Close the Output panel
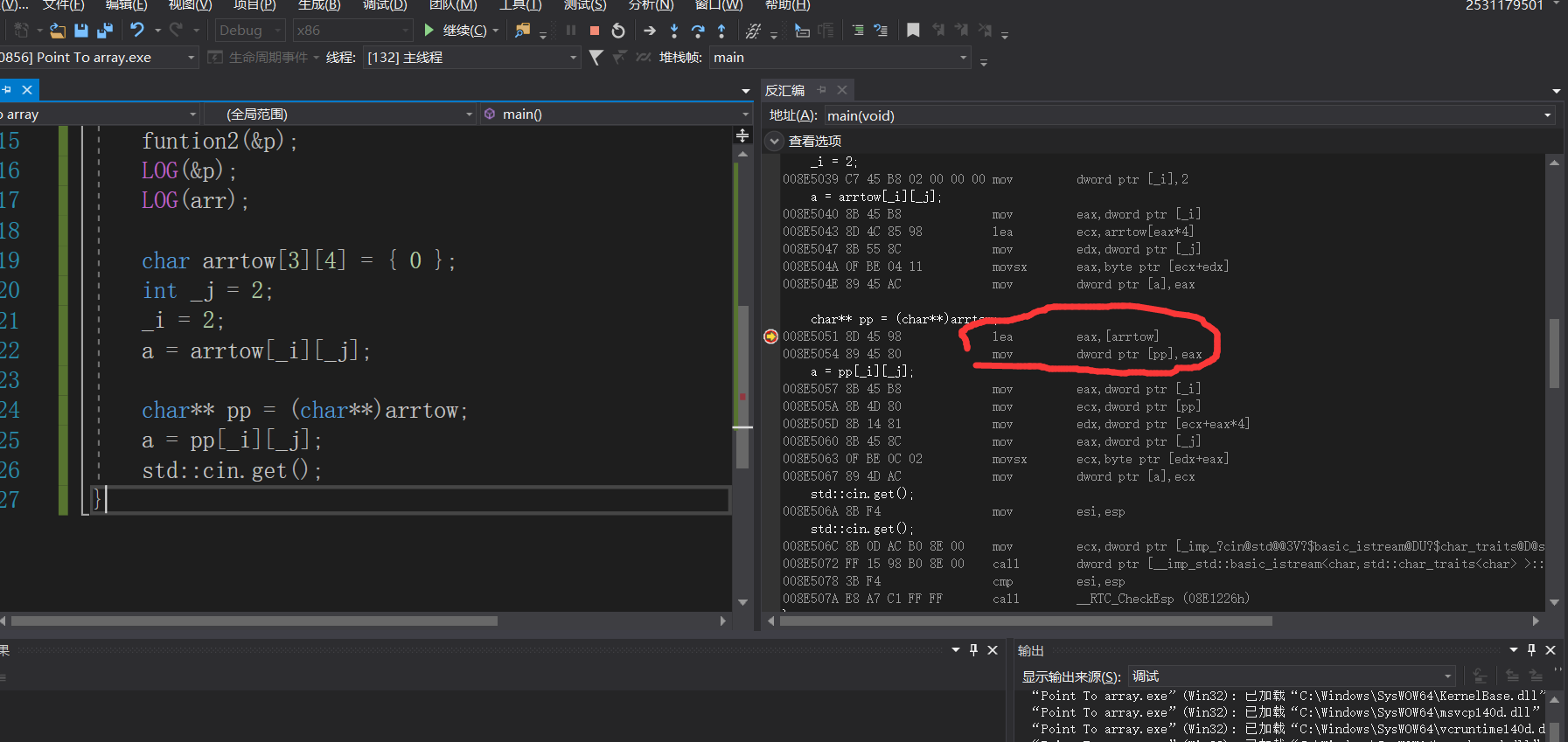The height and width of the screenshot is (742, 1568). coord(1551,650)
